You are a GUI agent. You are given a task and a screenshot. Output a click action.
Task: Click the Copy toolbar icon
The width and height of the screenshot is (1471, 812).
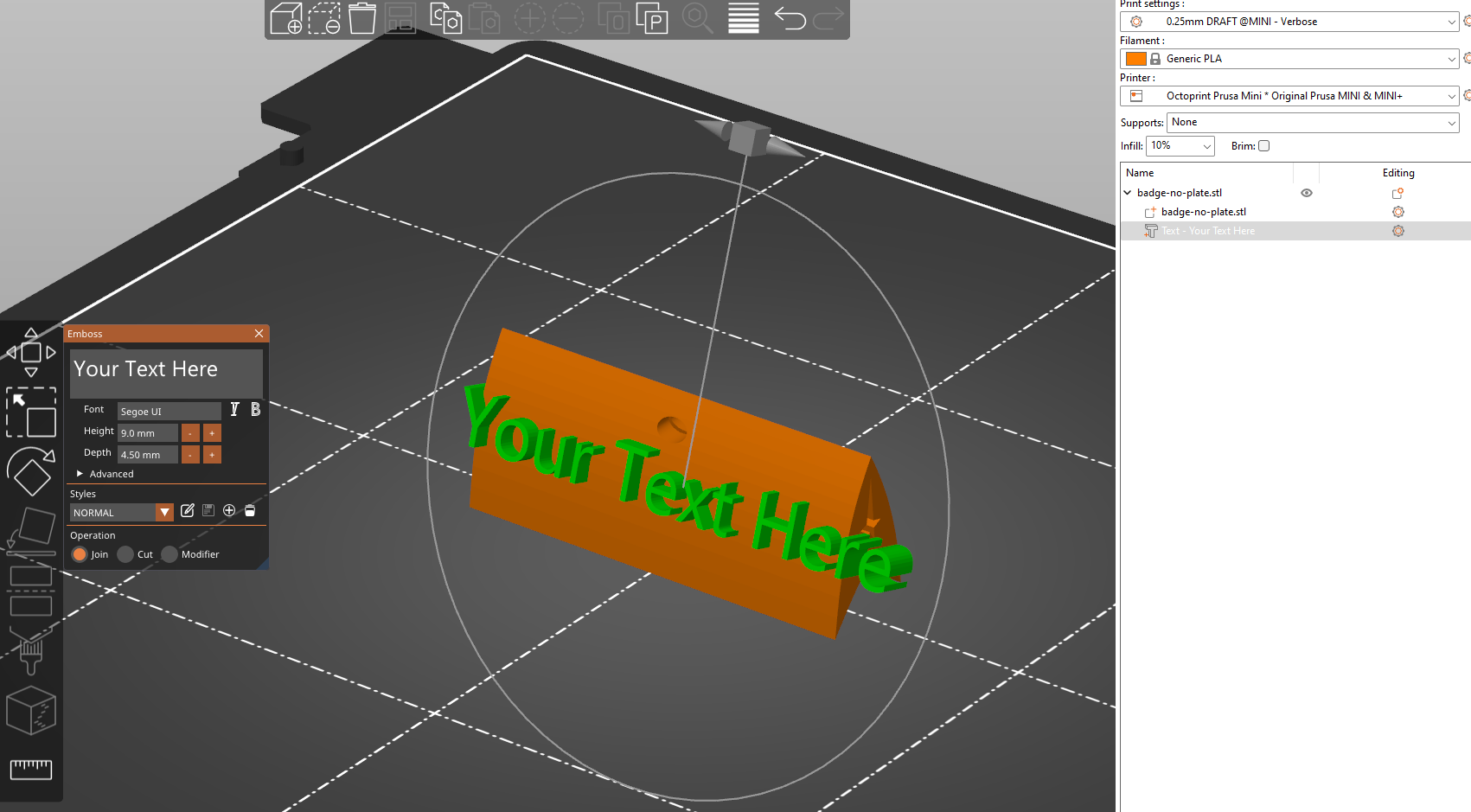click(445, 18)
